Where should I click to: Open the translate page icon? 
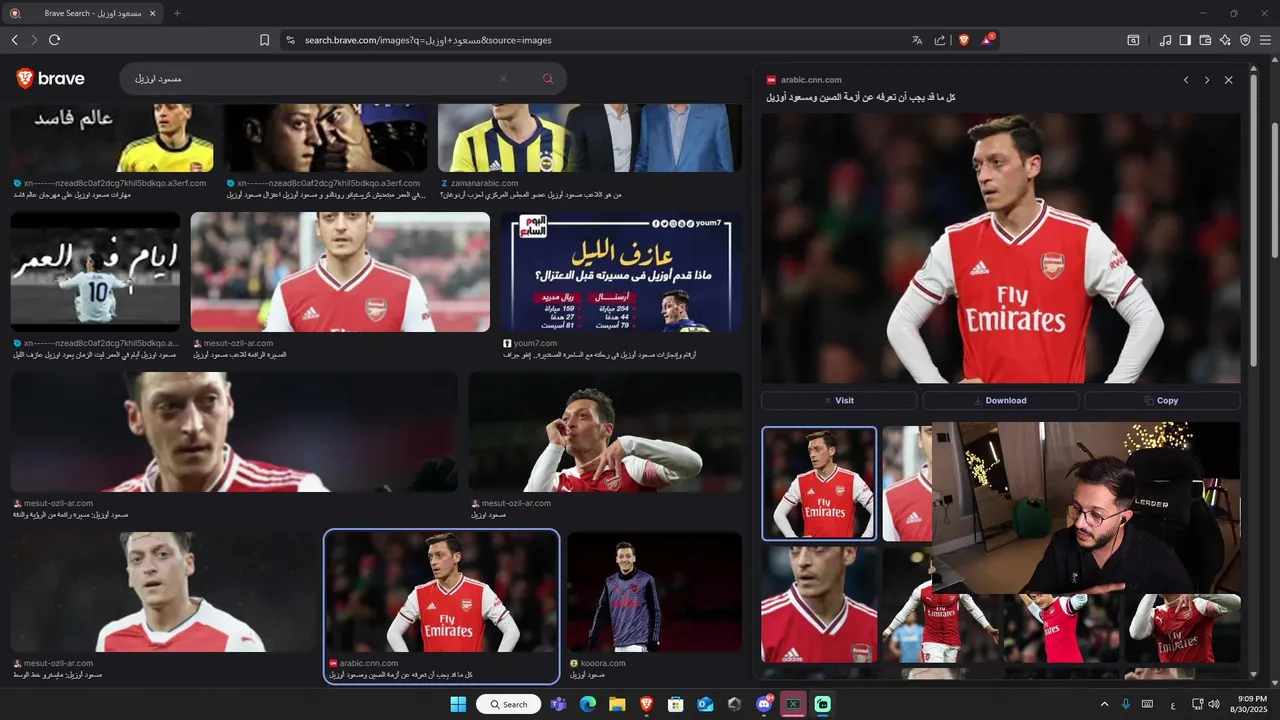coord(917,40)
